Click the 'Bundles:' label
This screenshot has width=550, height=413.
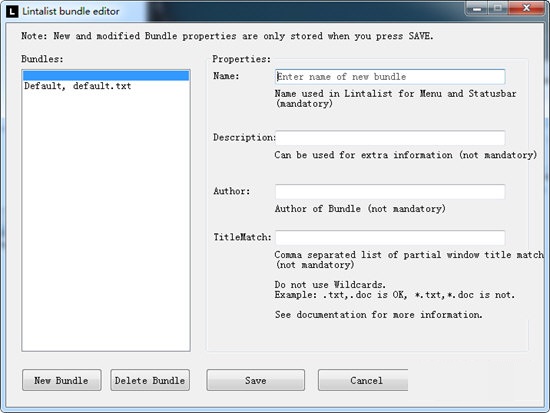[x=42, y=59]
